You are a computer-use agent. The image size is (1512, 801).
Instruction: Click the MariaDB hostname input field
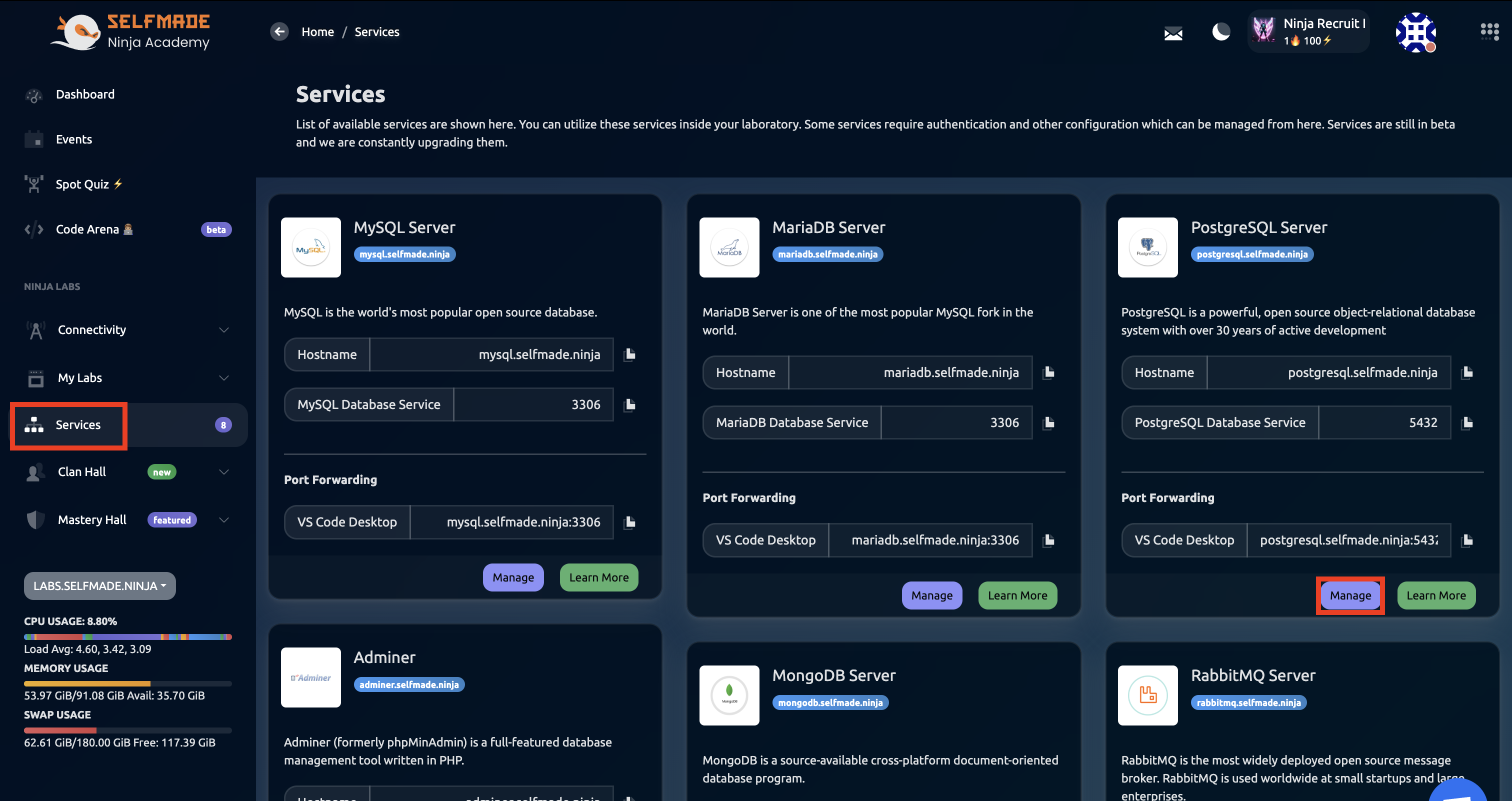pos(910,372)
